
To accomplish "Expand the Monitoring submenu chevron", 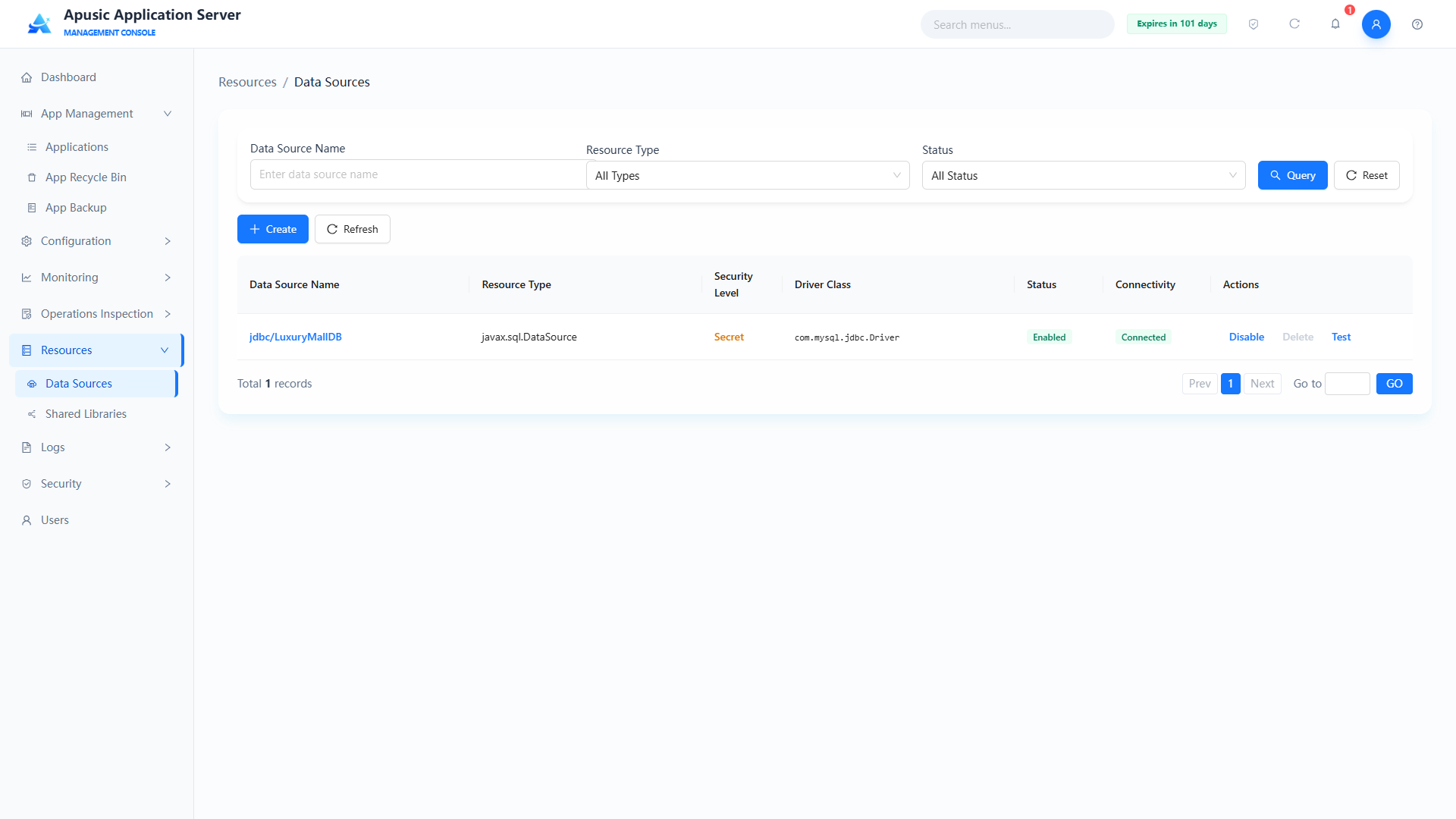I will coord(168,278).
